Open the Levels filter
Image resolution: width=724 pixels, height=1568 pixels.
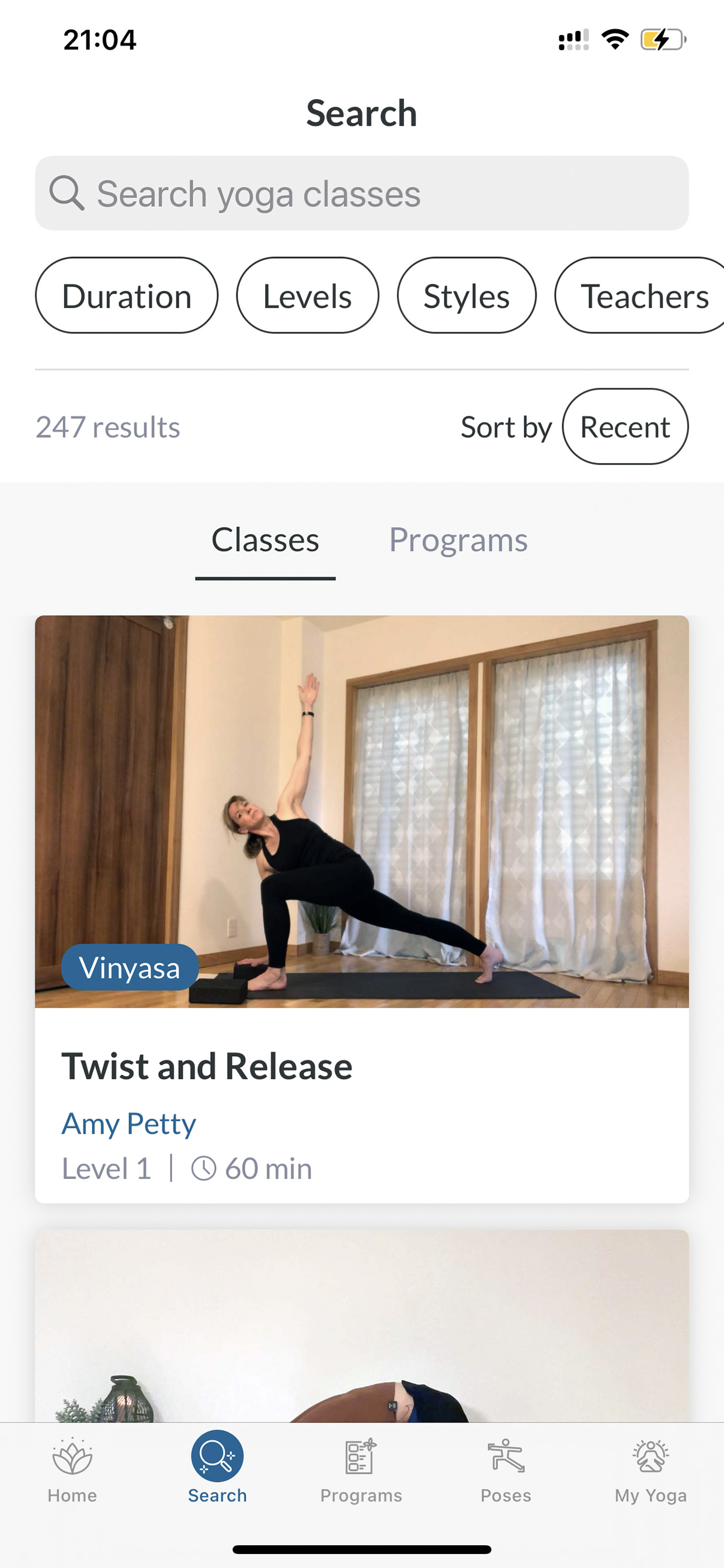click(307, 295)
